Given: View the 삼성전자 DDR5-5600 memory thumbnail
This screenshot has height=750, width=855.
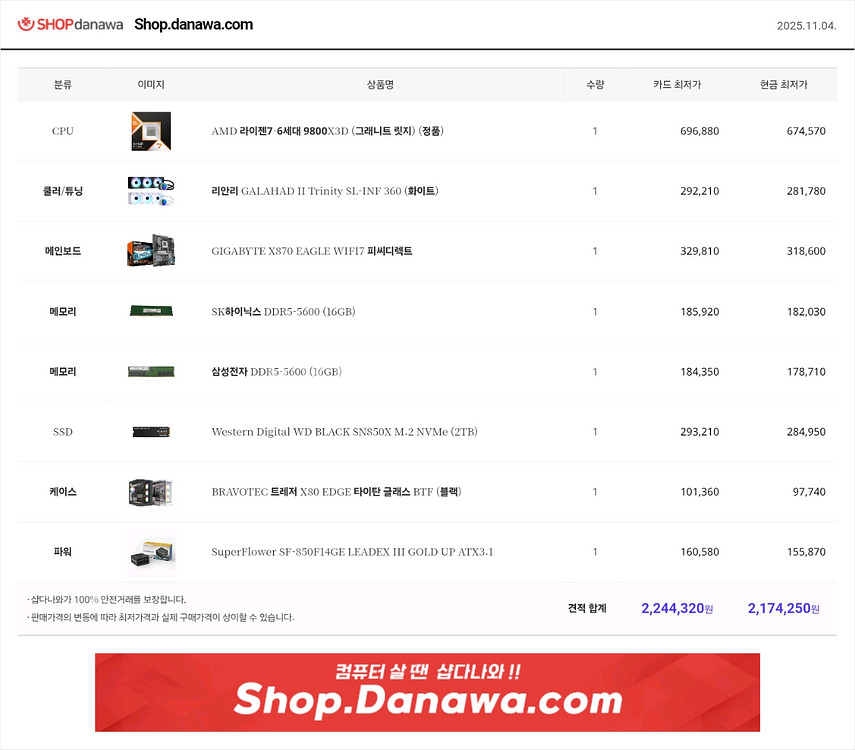Looking at the screenshot, I should (x=150, y=371).
